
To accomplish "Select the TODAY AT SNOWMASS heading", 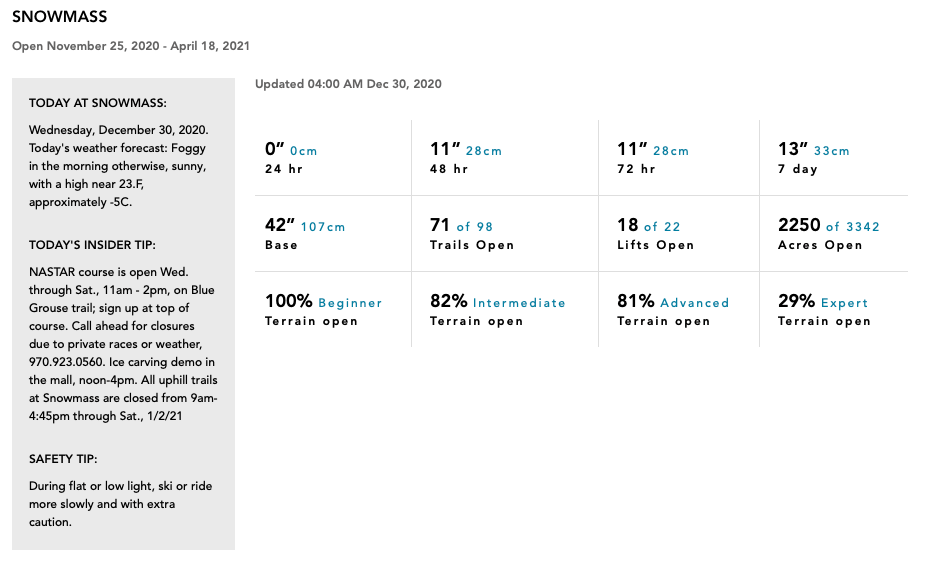I will 97,103.
